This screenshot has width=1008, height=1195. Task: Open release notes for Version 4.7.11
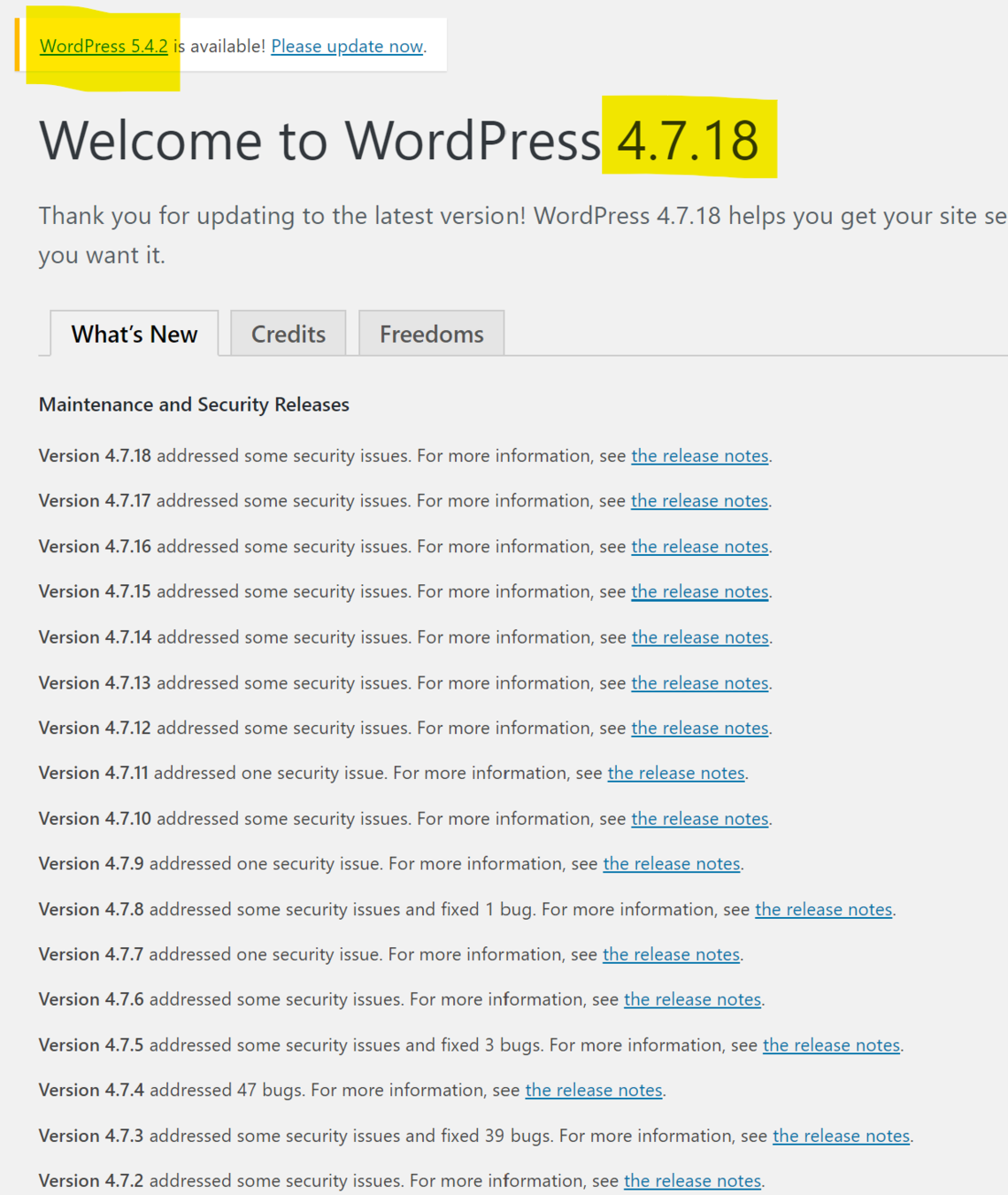point(676,773)
